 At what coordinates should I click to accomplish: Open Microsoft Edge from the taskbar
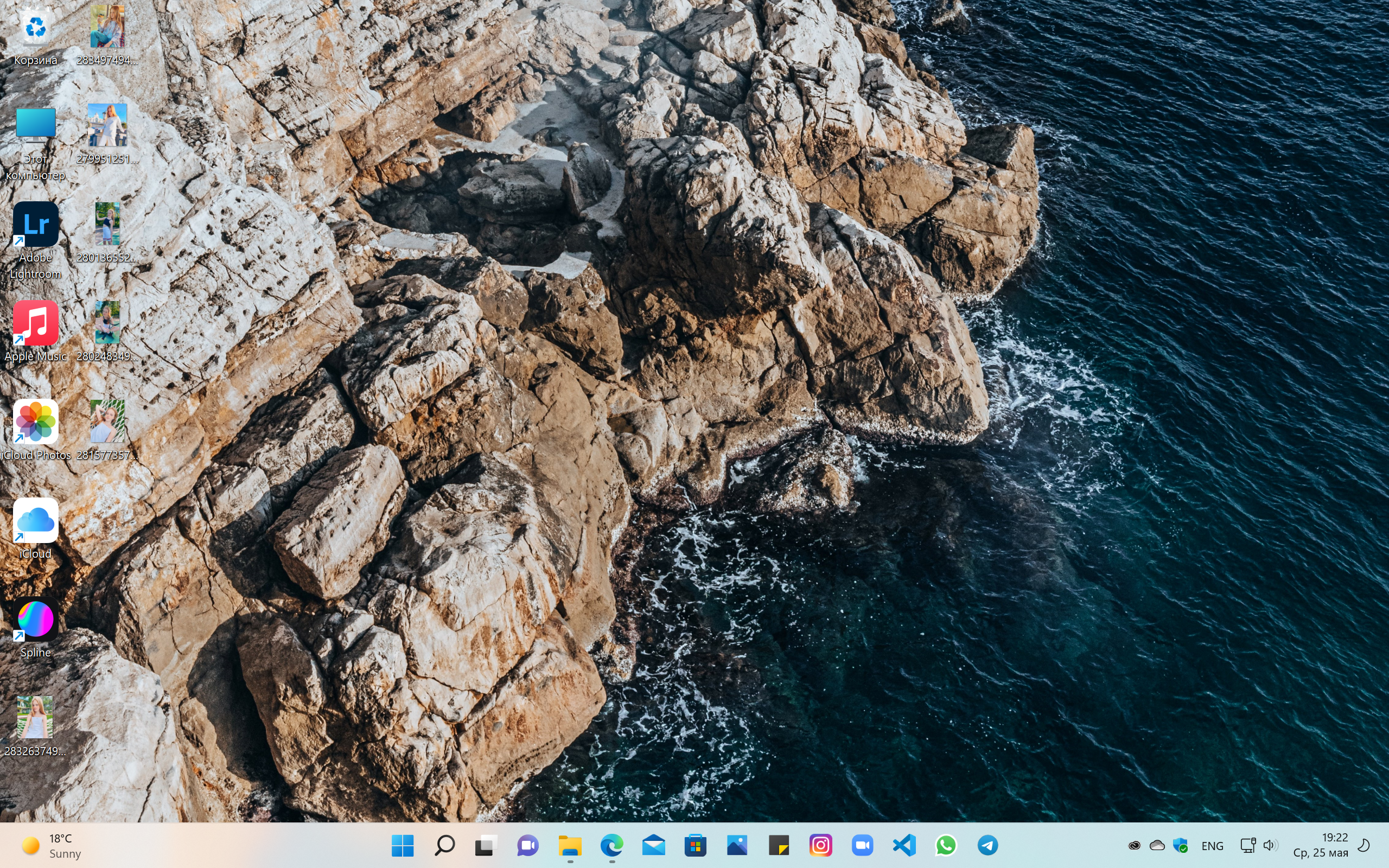[612, 845]
